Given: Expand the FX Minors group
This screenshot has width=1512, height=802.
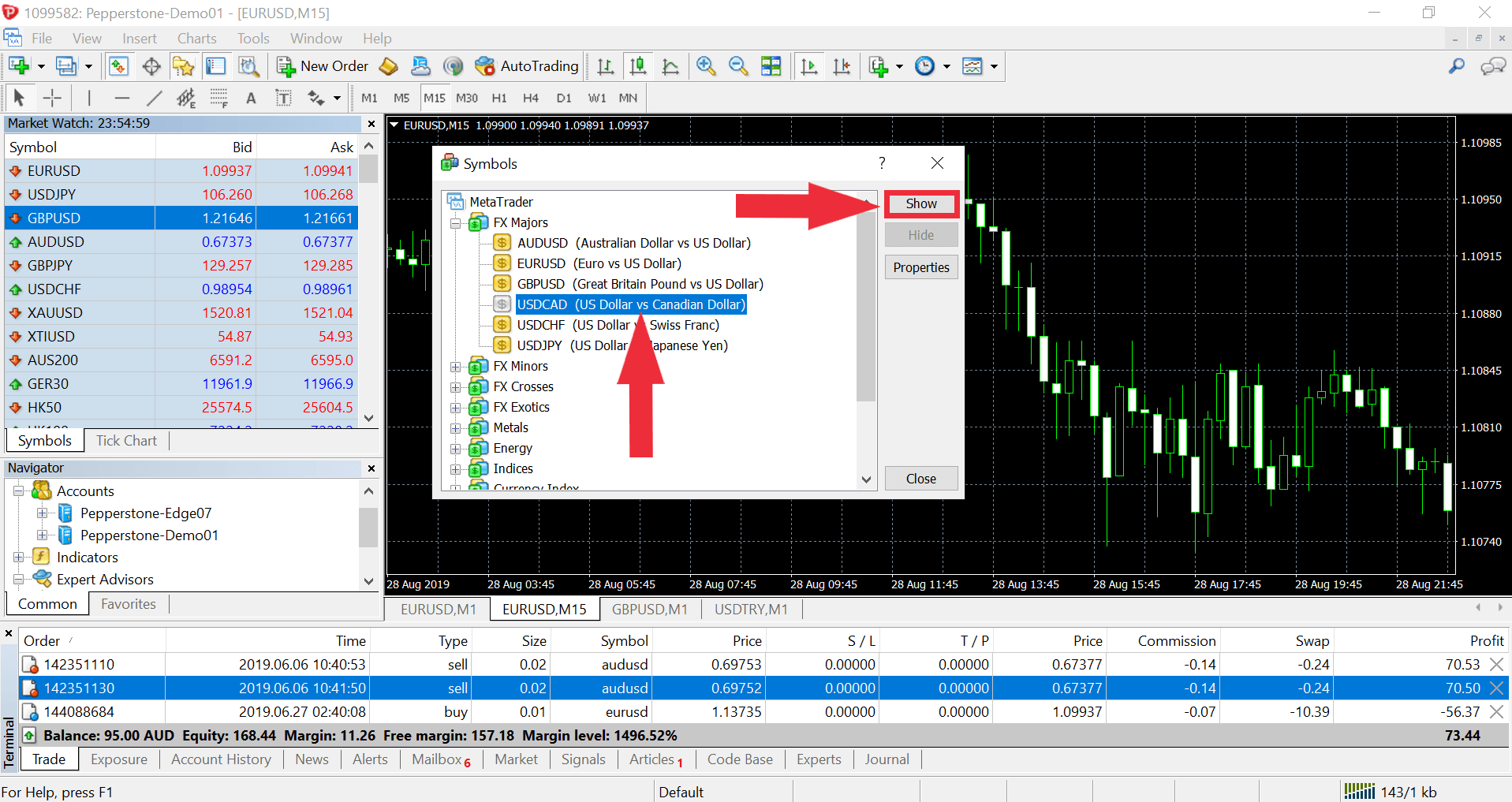Looking at the screenshot, I should point(455,367).
